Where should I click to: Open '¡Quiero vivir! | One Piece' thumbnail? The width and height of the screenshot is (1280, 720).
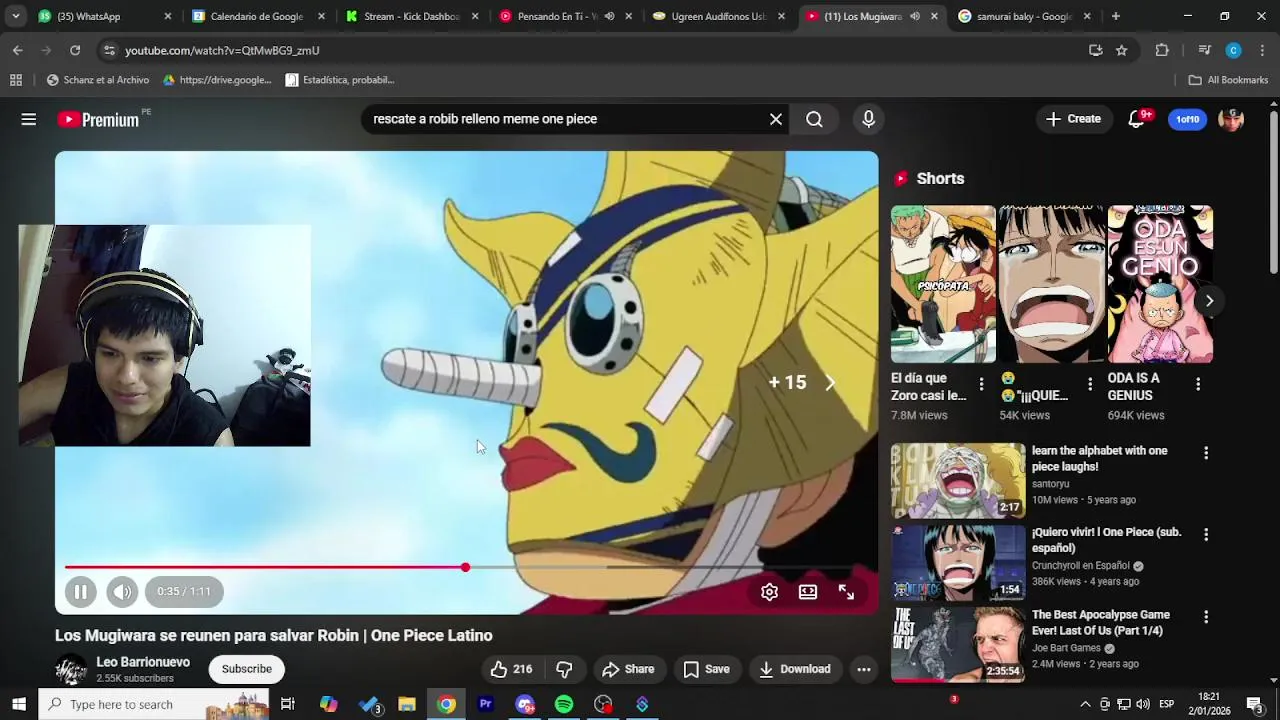click(x=958, y=563)
